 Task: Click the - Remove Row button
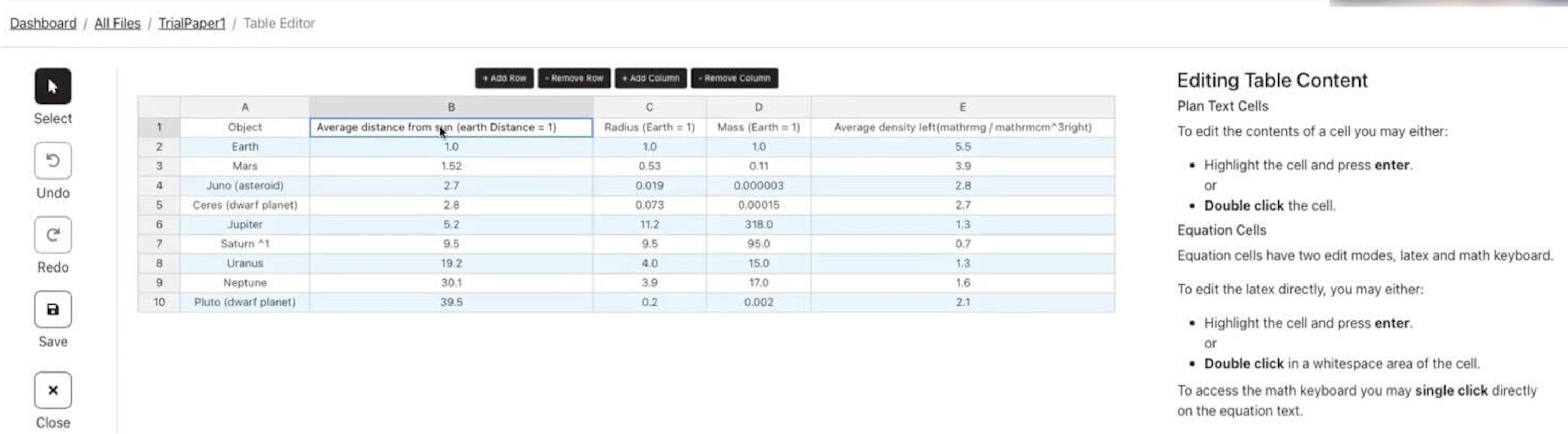point(574,78)
